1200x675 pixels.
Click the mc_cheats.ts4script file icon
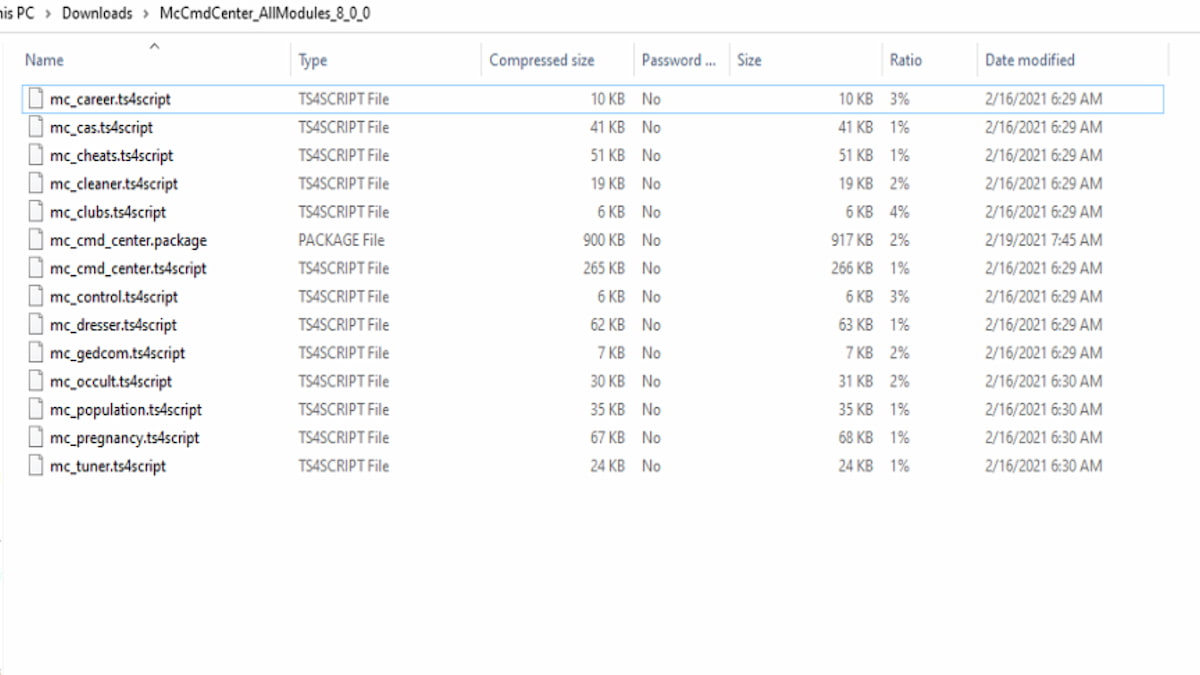36,155
